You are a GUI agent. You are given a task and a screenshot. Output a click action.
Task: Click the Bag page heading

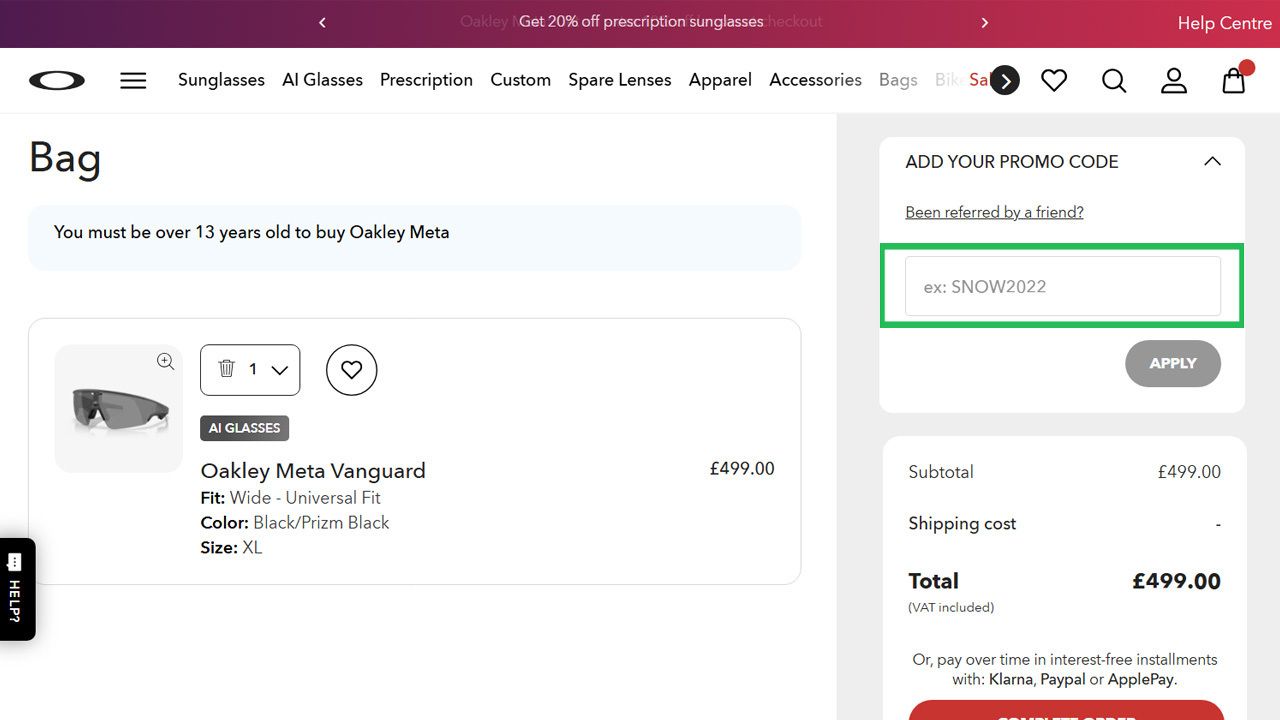(x=65, y=159)
